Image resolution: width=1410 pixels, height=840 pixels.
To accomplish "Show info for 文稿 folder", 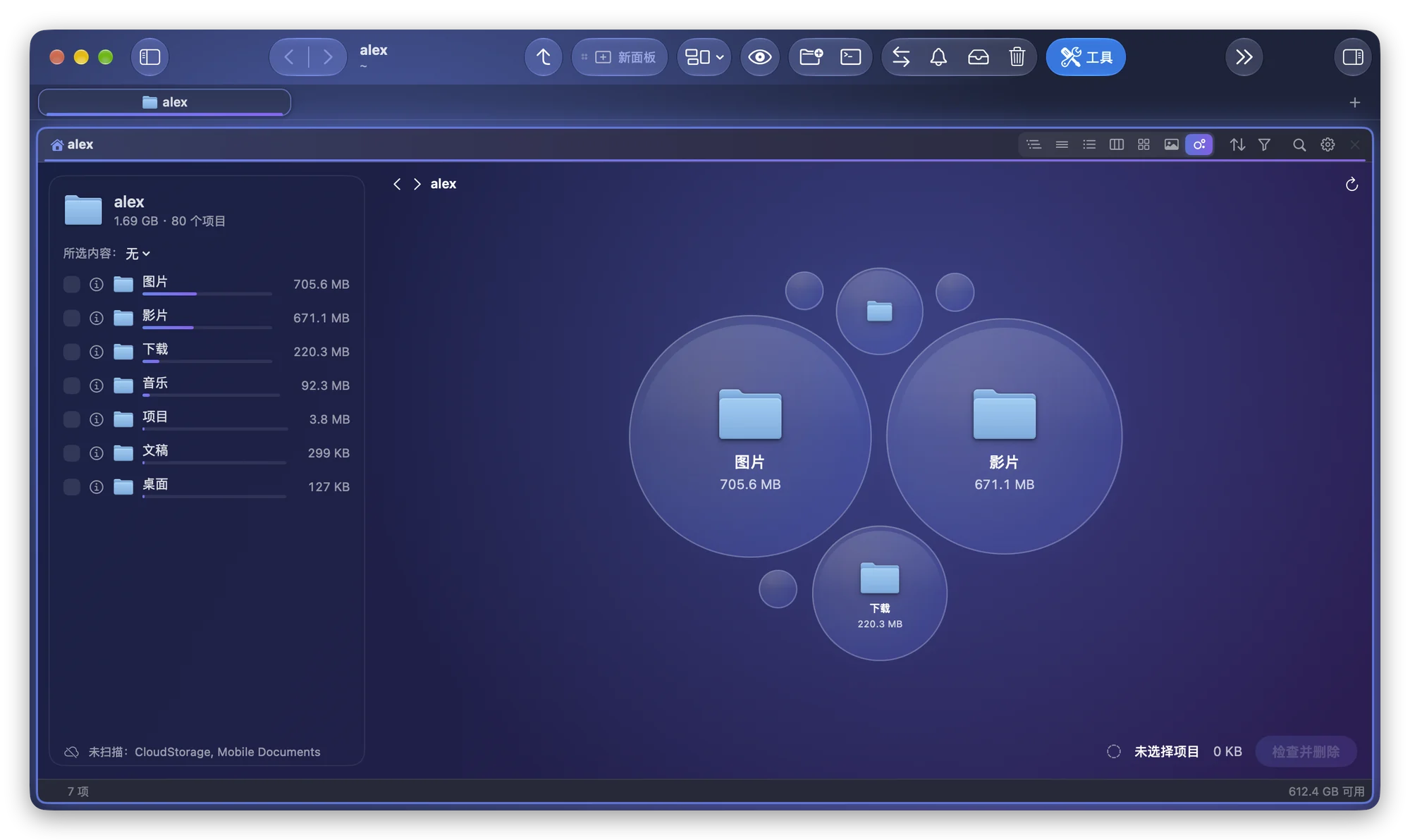I will (97, 453).
